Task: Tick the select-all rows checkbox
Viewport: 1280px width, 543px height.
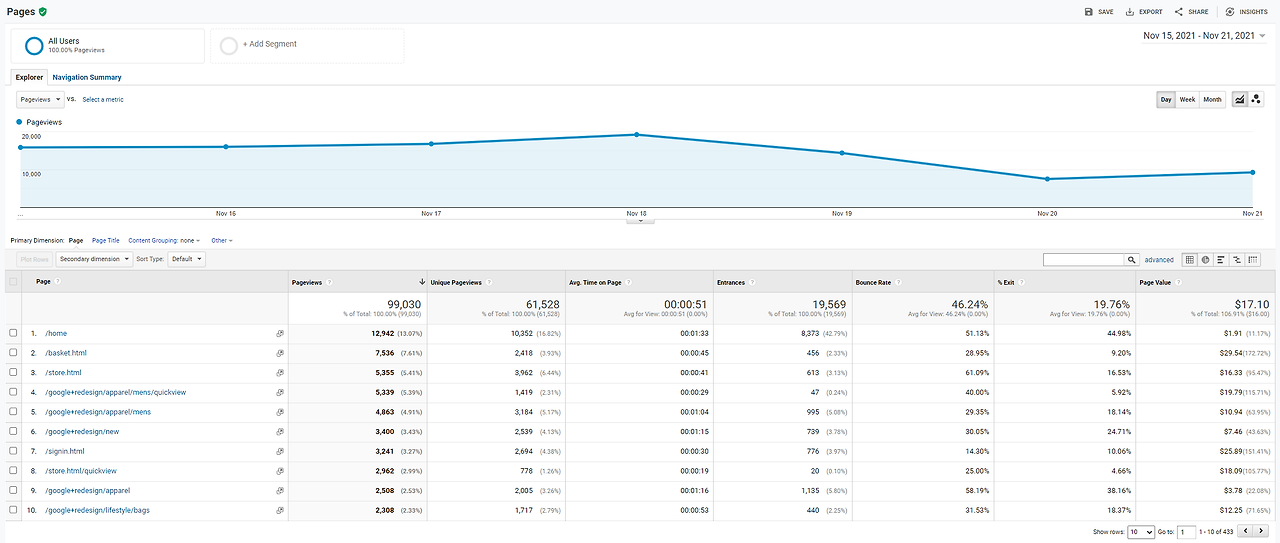Action: pyautogui.click(x=13, y=282)
